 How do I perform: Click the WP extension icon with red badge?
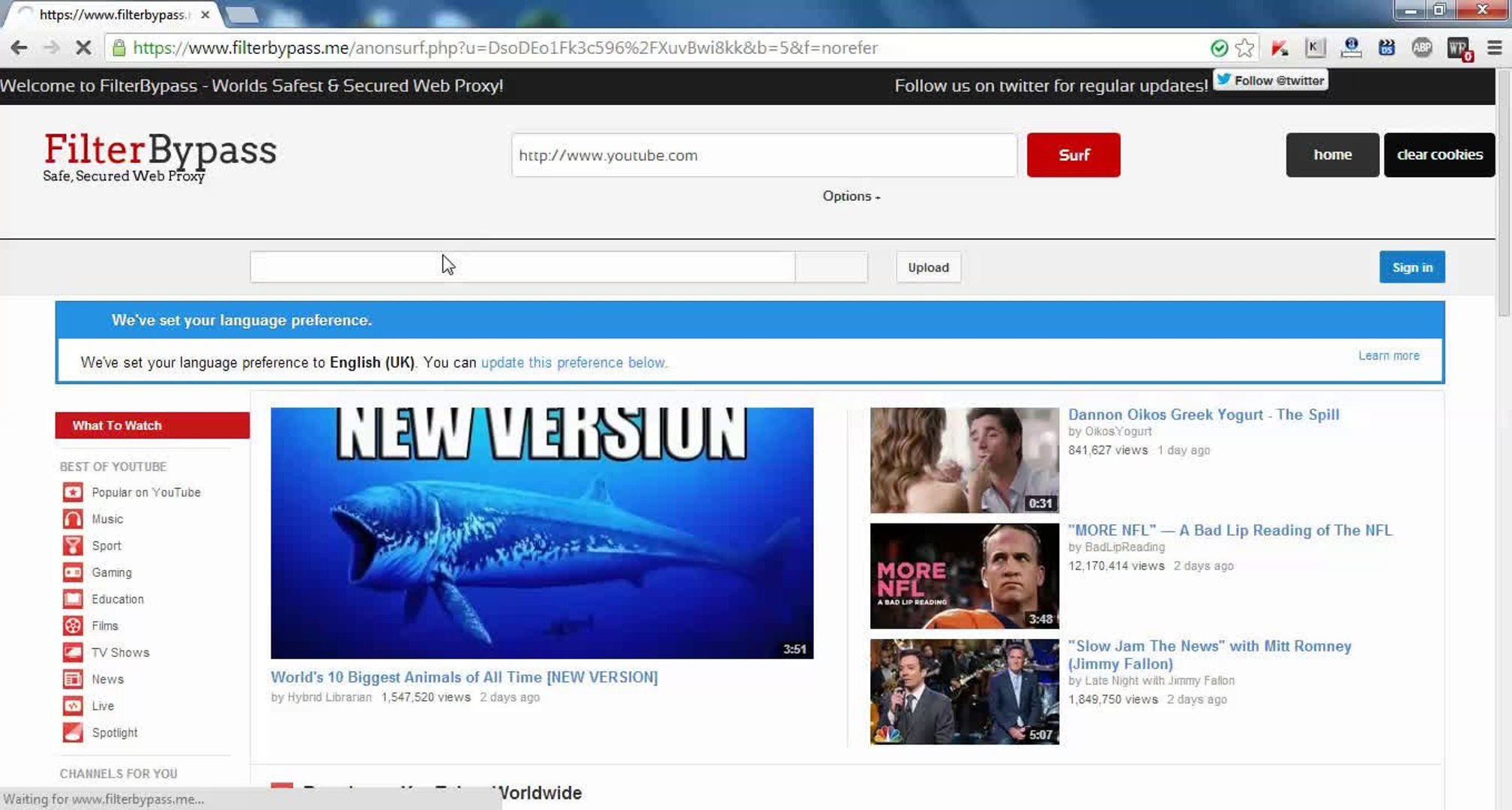click(x=1458, y=49)
